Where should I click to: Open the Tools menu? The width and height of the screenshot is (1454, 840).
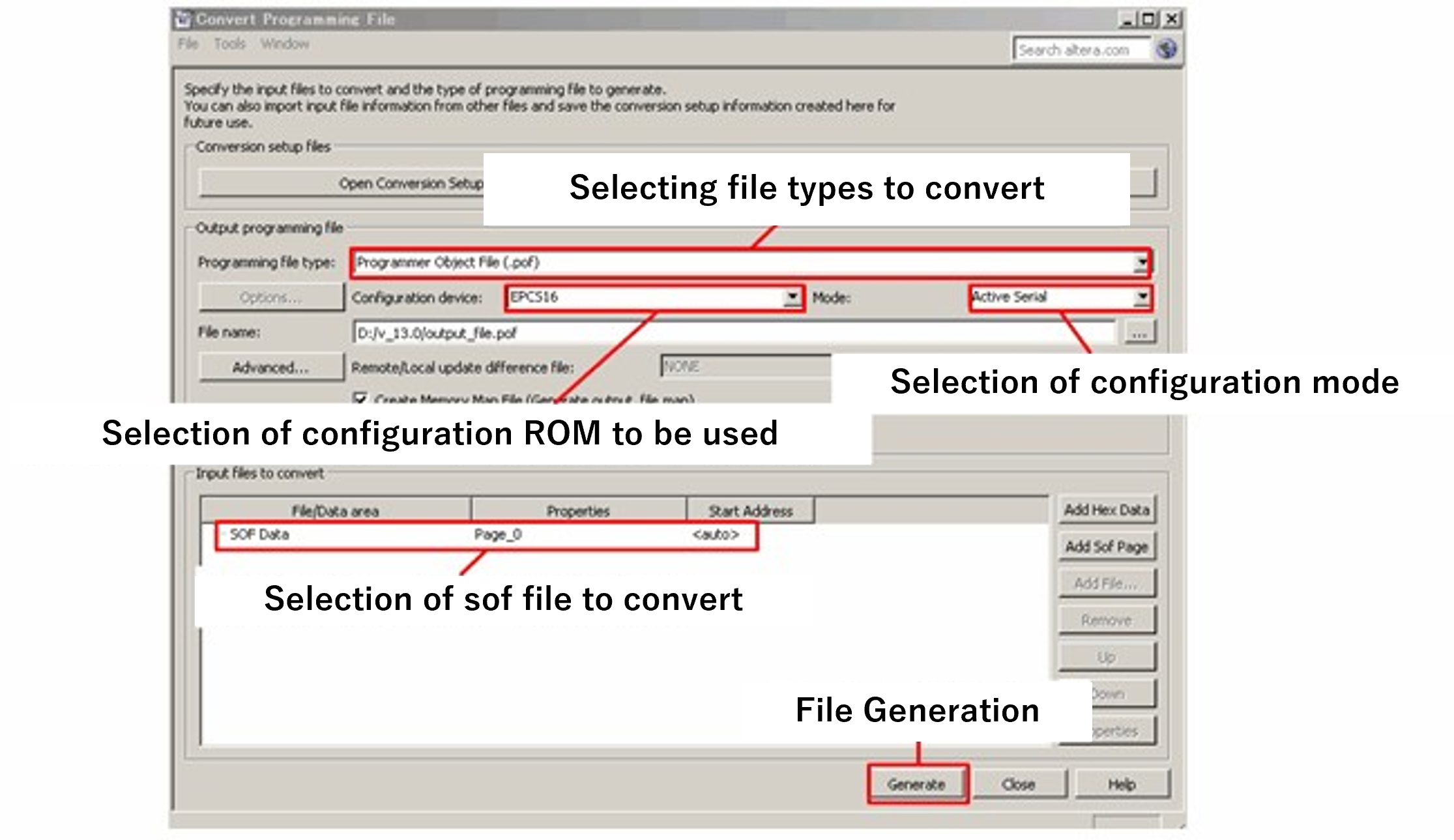pos(230,44)
